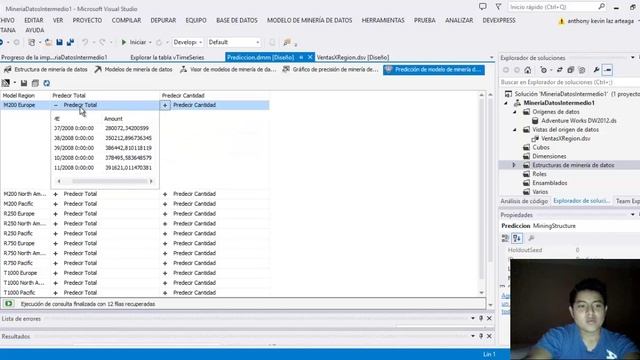The width and height of the screenshot is (640, 360).
Task: Click the Save icon in main toolbar
Action: point(60,42)
